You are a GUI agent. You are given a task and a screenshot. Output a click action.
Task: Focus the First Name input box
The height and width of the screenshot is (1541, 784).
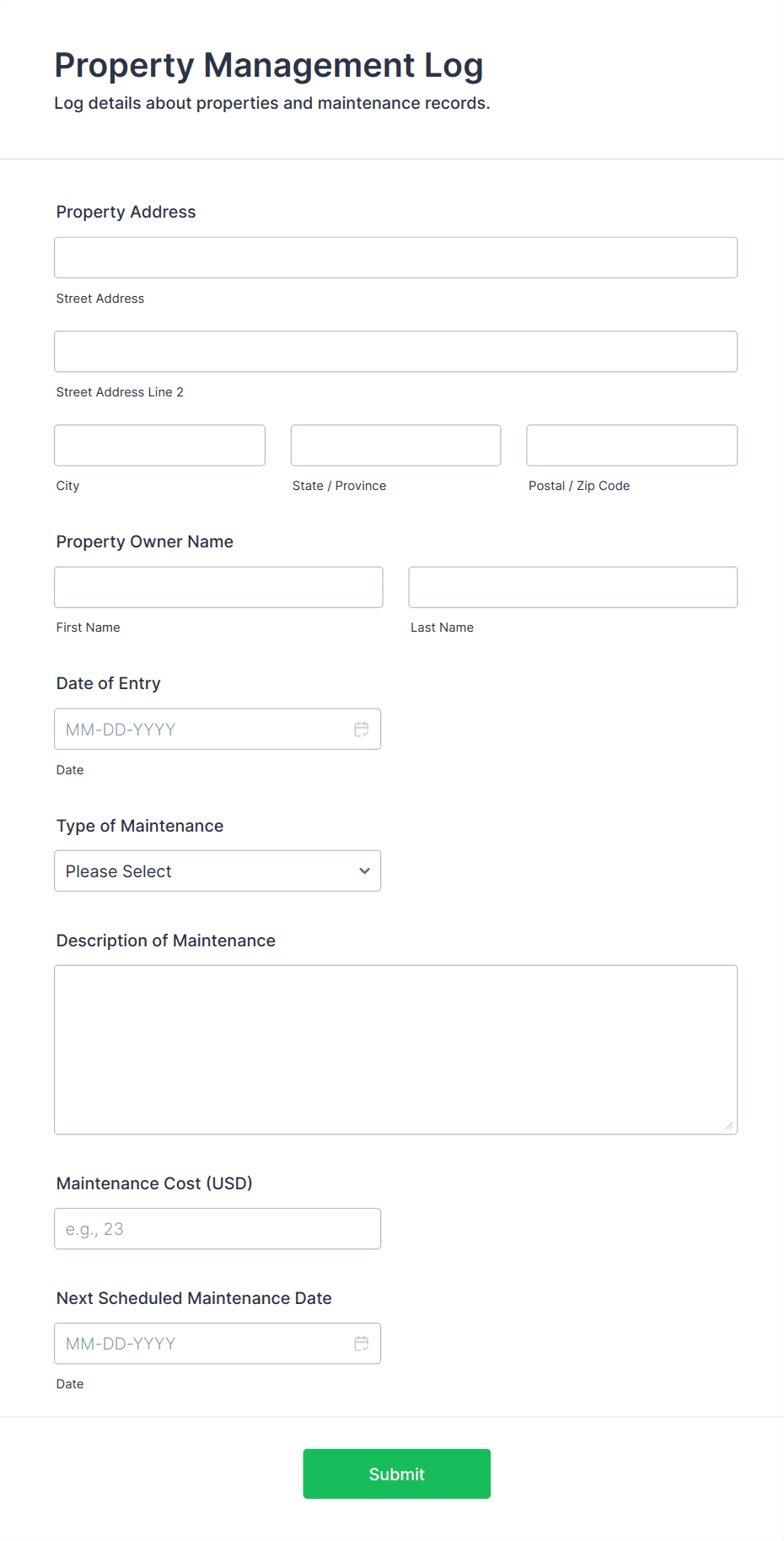click(x=218, y=587)
